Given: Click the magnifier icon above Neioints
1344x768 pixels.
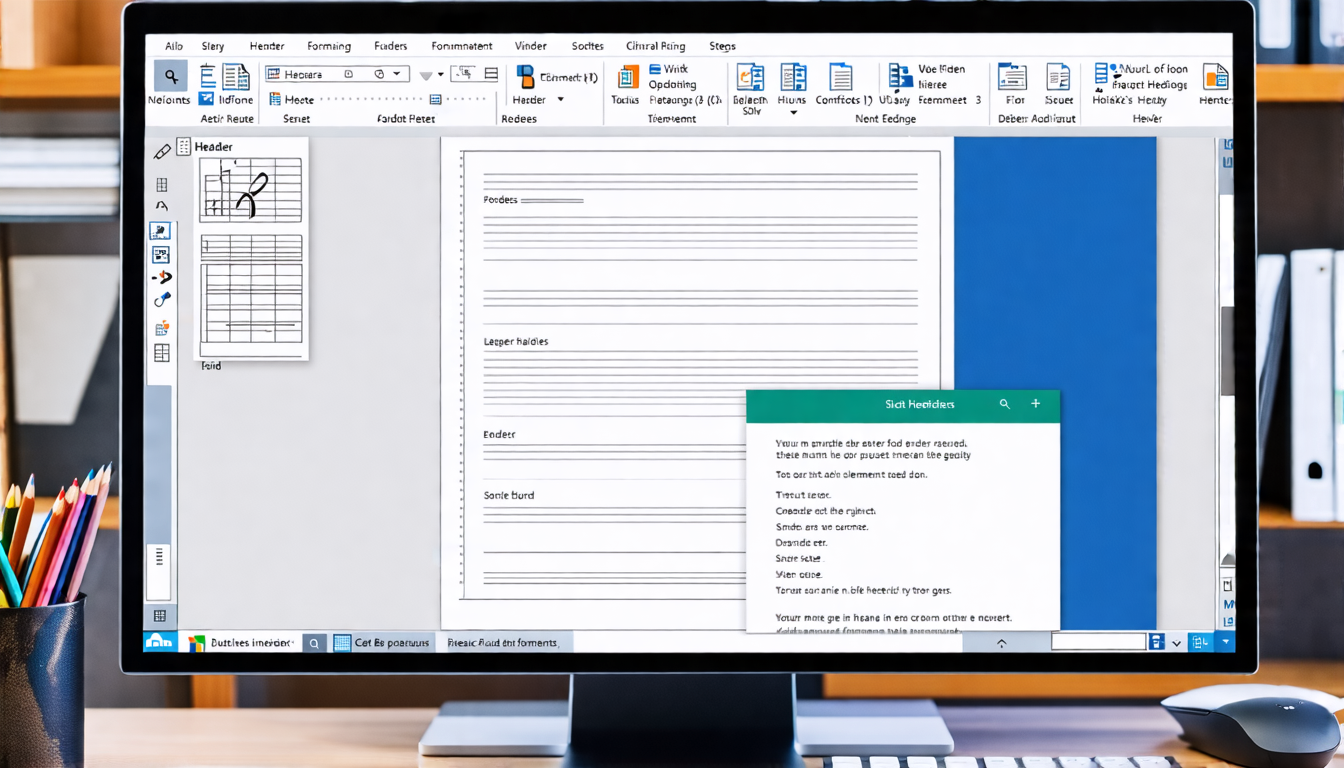Looking at the screenshot, I should (x=170, y=76).
